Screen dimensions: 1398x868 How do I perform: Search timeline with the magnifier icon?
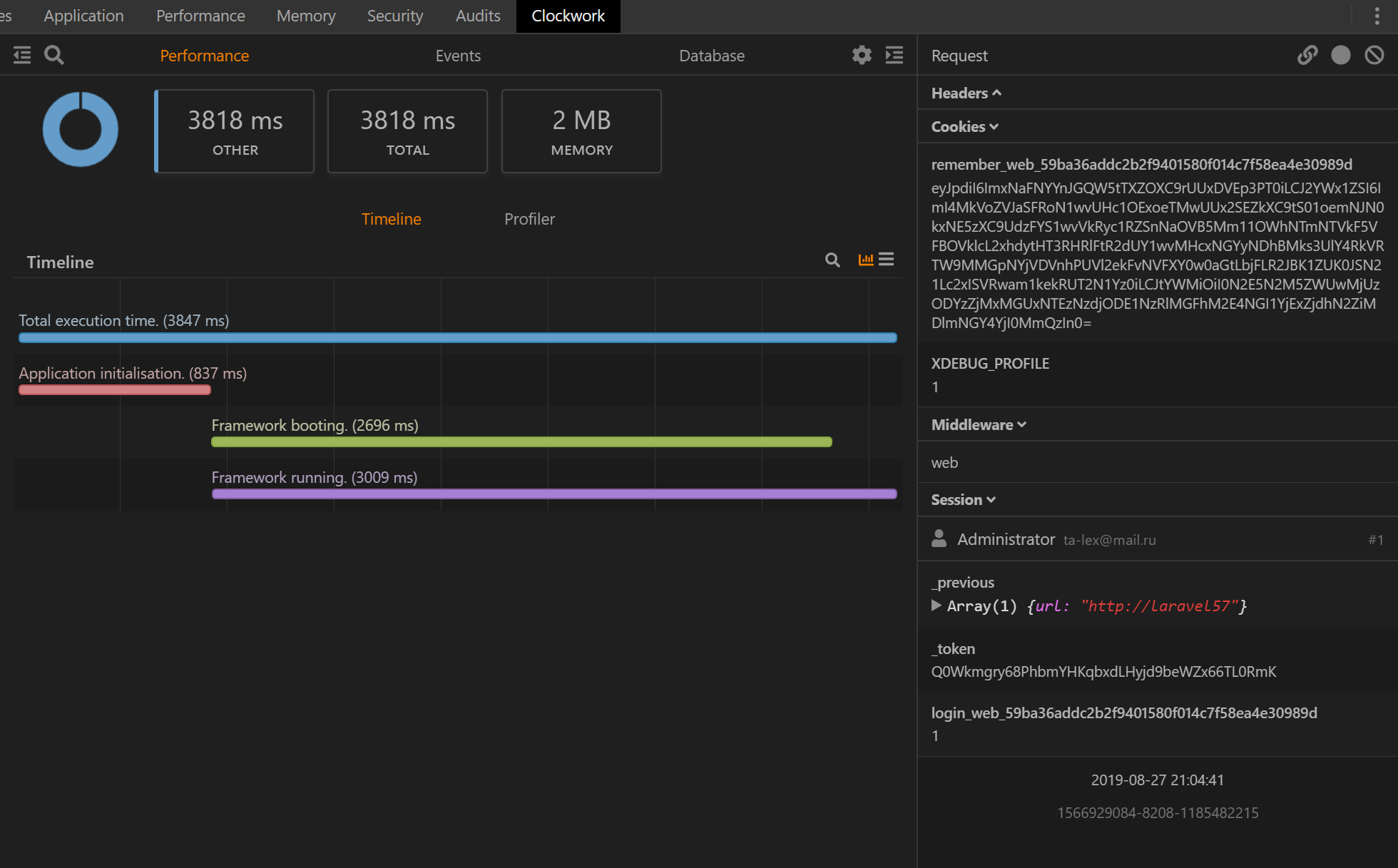[832, 260]
